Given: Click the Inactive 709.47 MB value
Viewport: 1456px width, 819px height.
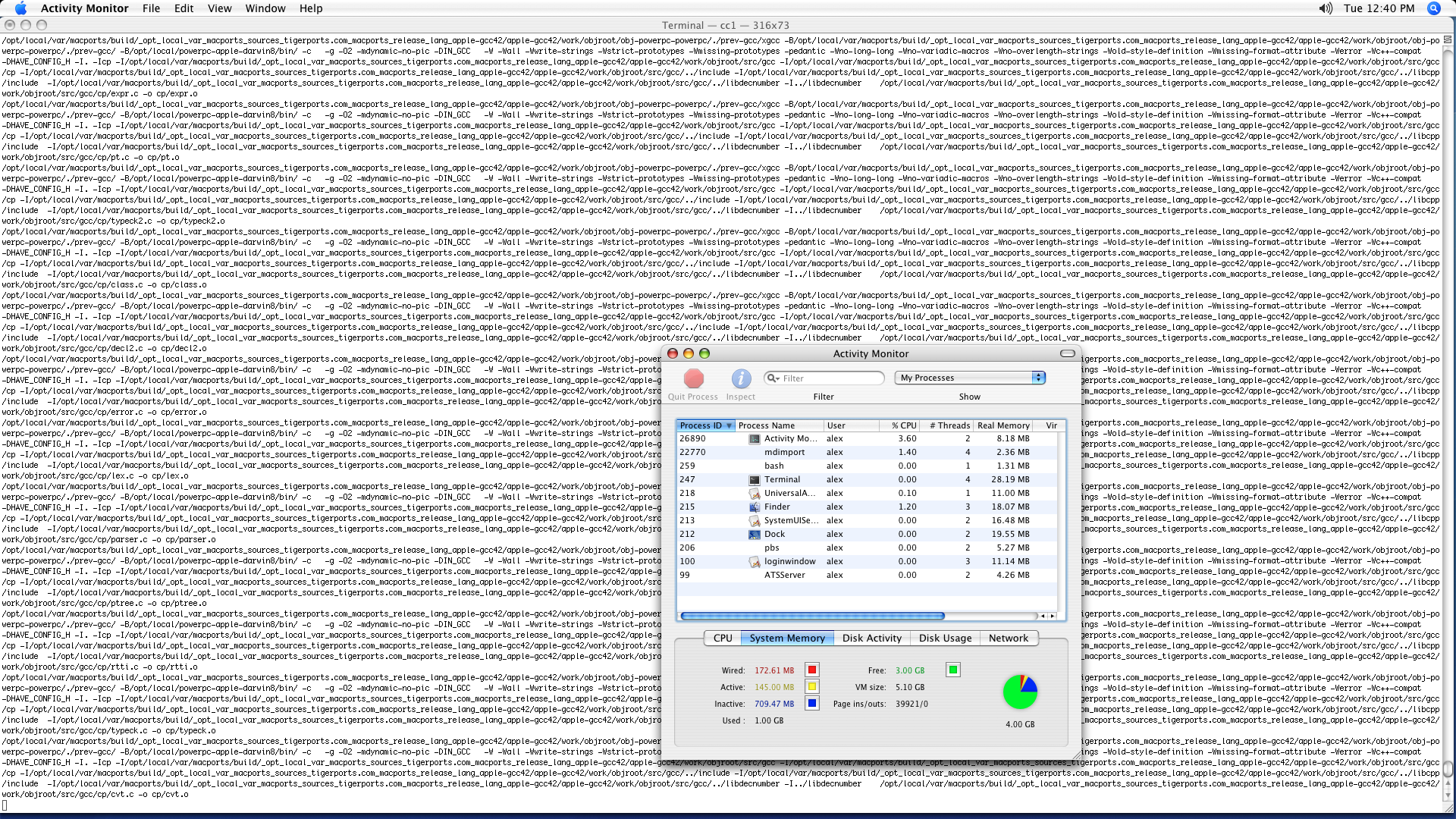Looking at the screenshot, I should [x=774, y=704].
